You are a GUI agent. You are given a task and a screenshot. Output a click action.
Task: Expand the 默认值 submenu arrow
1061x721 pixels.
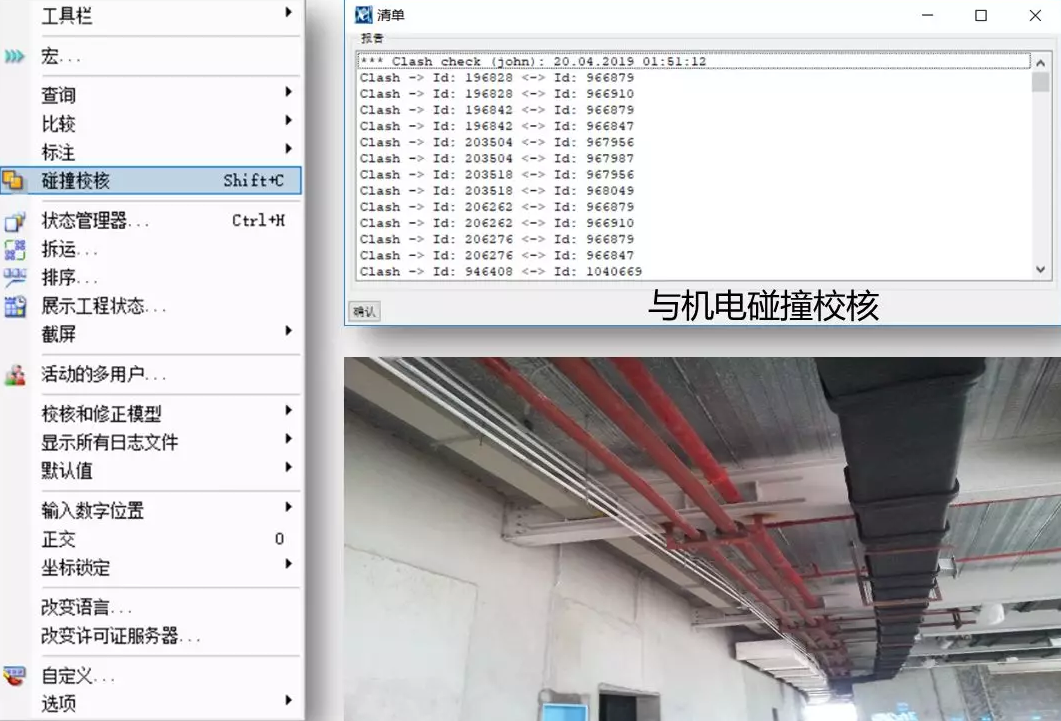[288, 467]
